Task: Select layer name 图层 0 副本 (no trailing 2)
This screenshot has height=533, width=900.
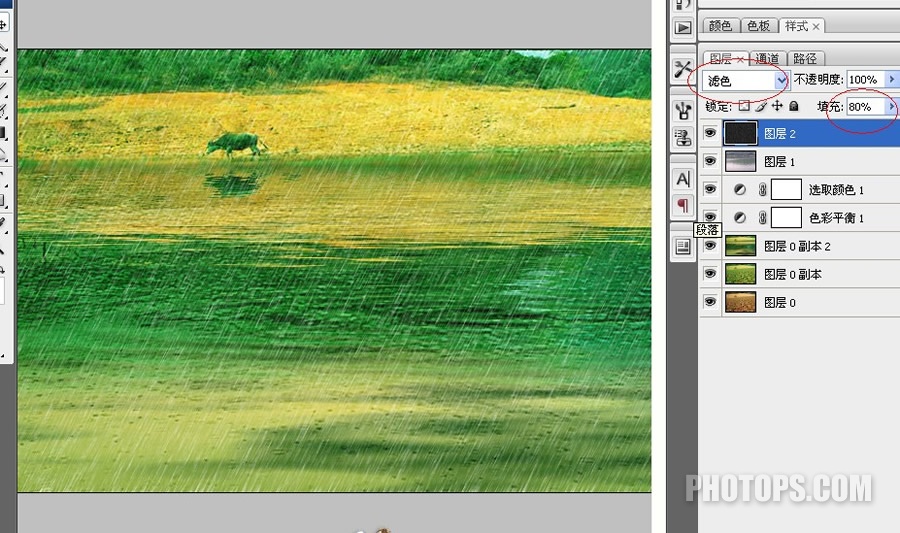Action: (793, 274)
